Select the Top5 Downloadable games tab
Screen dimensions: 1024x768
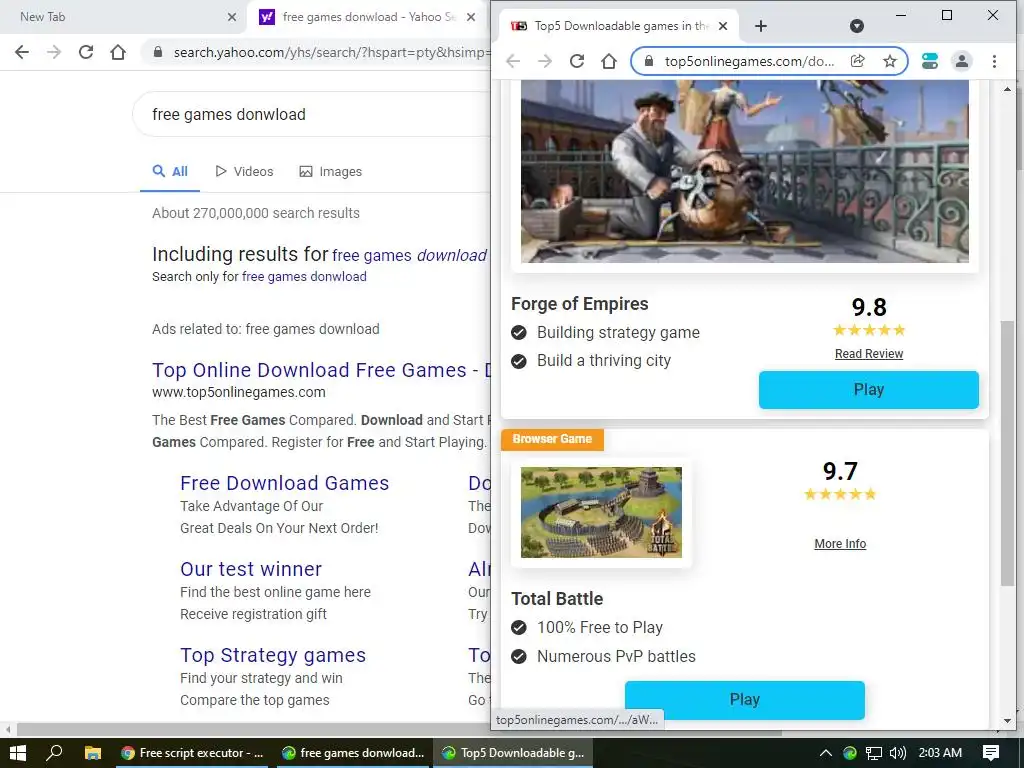620,26
